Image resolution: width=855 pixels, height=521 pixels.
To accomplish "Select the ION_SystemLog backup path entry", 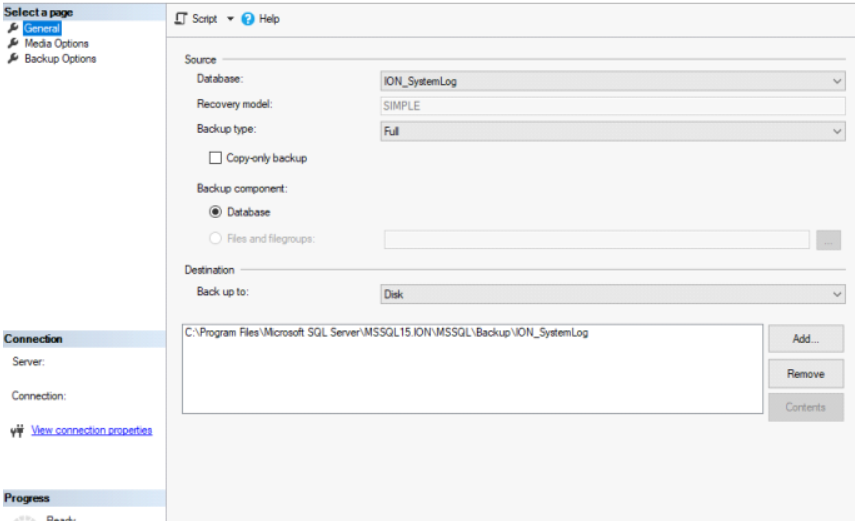I will click(x=387, y=333).
